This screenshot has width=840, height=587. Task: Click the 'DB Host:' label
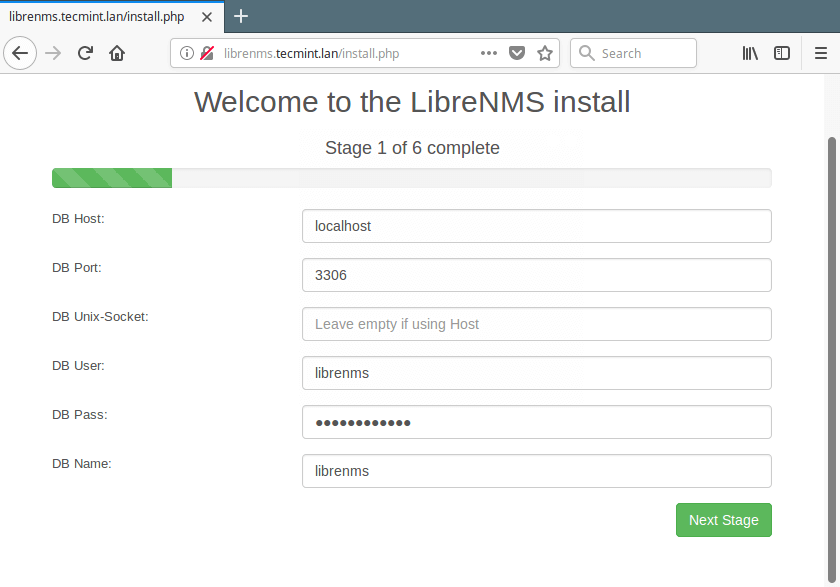(x=78, y=219)
